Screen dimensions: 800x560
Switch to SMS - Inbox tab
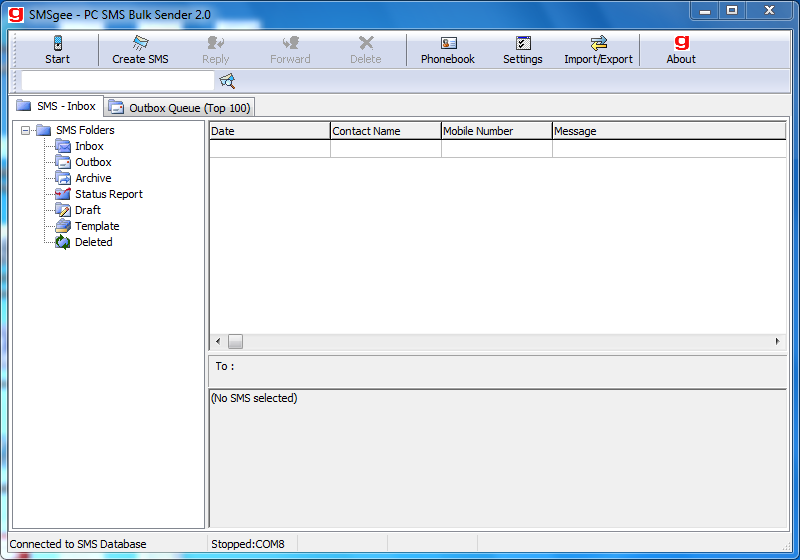pos(57,106)
